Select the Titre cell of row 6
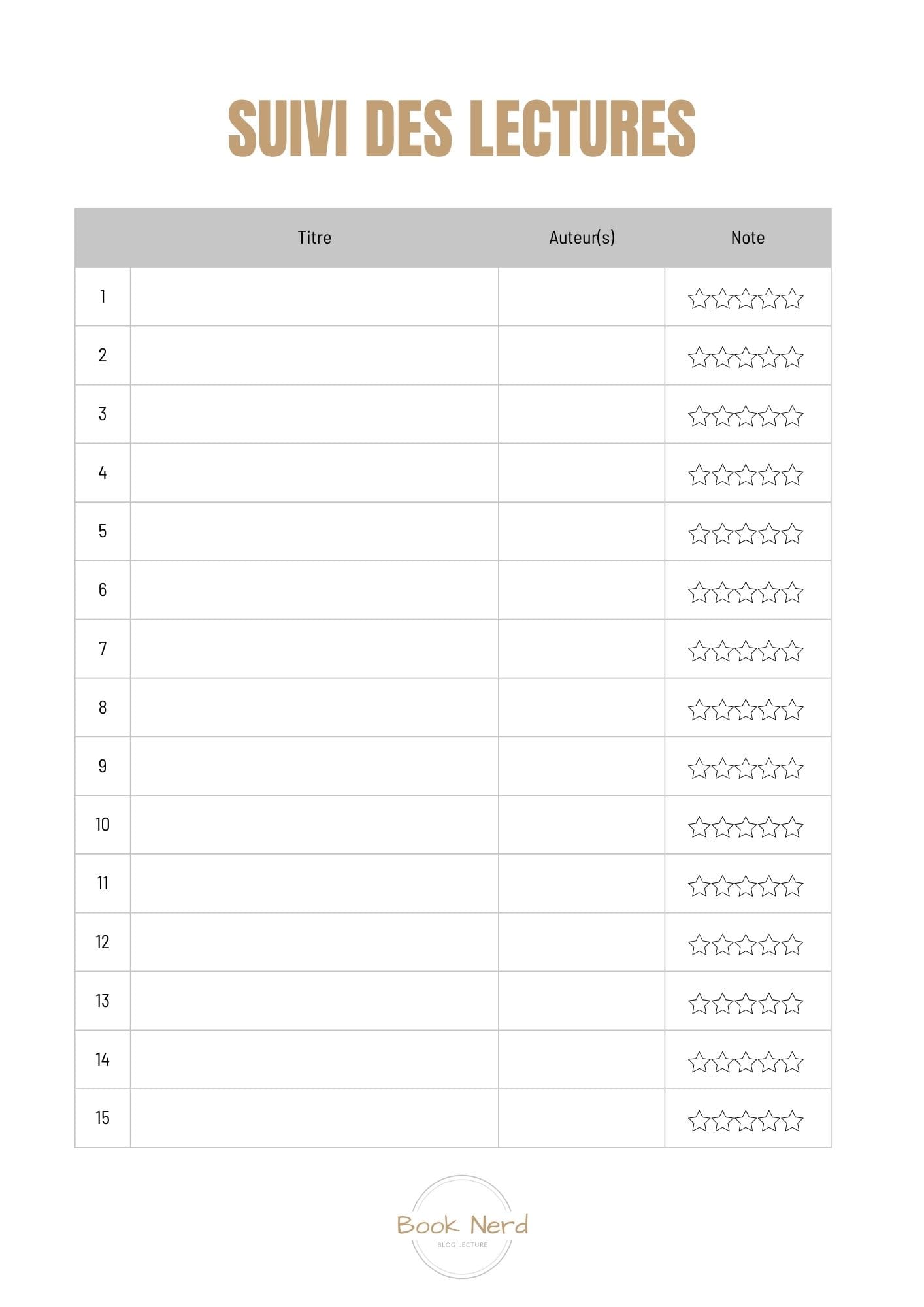This screenshot has width=924, height=1307. coord(314,590)
